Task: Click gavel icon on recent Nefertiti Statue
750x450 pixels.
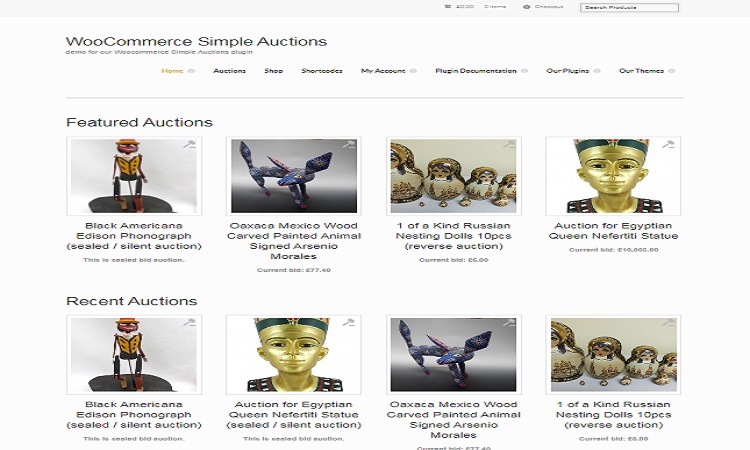Action: [349, 322]
